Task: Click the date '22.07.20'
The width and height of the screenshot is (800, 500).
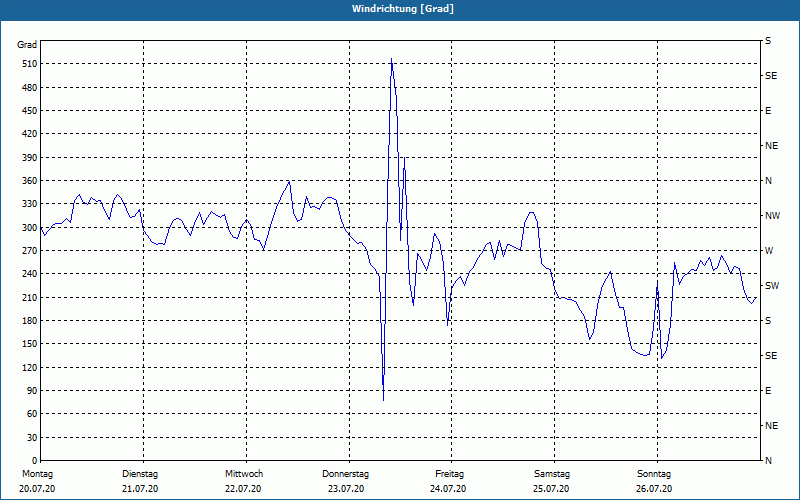Action: point(243,489)
